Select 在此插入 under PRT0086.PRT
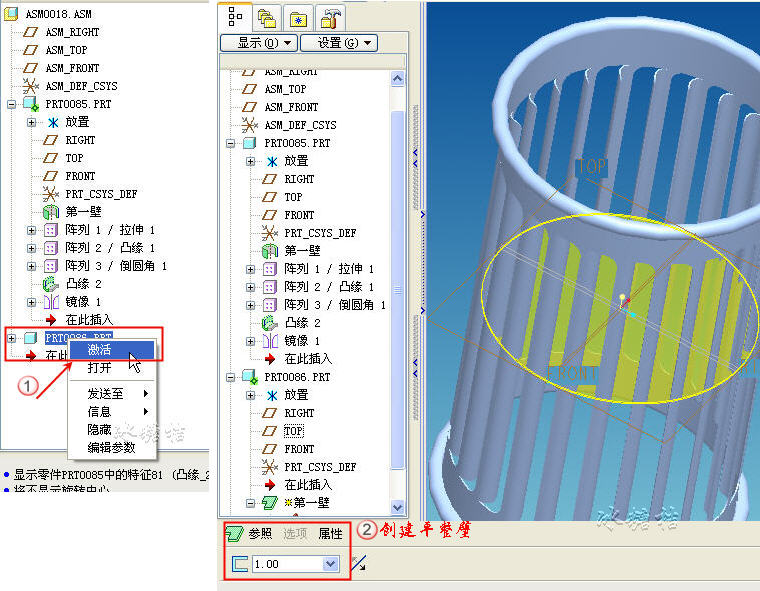The height and width of the screenshot is (591, 760). (307, 485)
